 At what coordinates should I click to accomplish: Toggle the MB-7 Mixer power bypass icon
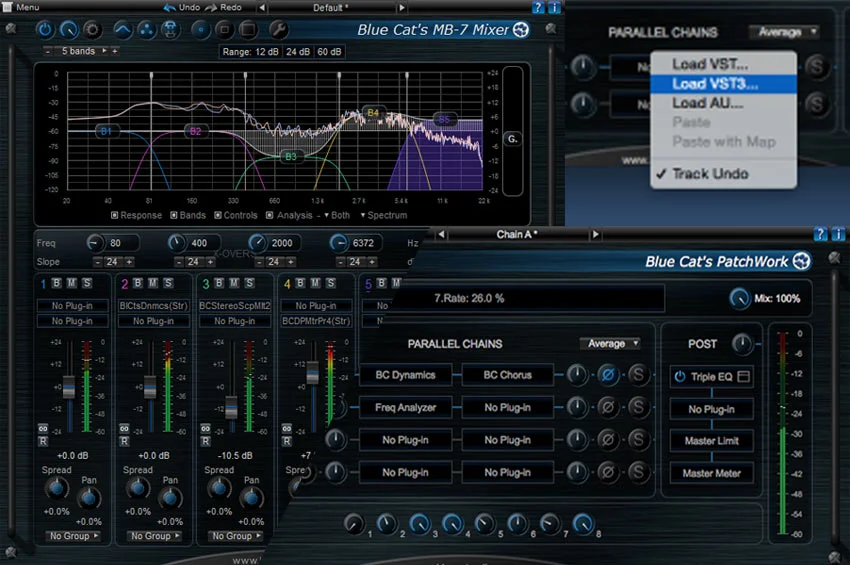pyautogui.click(x=44, y=29)
